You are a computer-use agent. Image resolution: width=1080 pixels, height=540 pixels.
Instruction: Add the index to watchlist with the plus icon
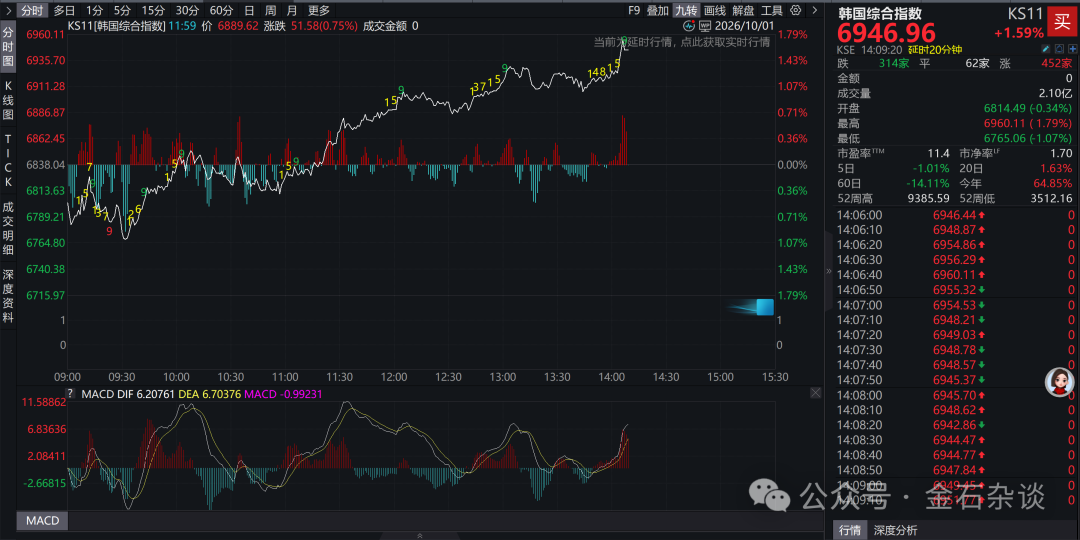click(1073, 50)
